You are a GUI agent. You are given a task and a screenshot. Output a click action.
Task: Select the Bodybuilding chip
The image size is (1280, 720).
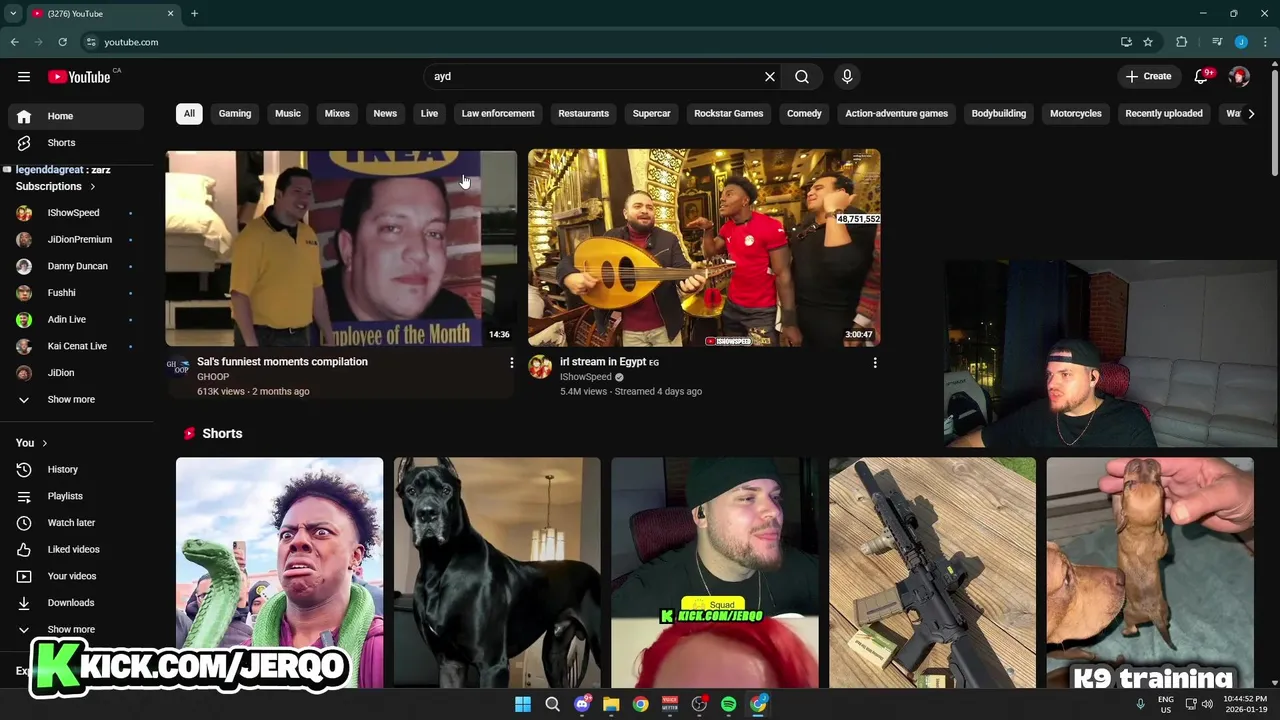[x=999, y=114]
